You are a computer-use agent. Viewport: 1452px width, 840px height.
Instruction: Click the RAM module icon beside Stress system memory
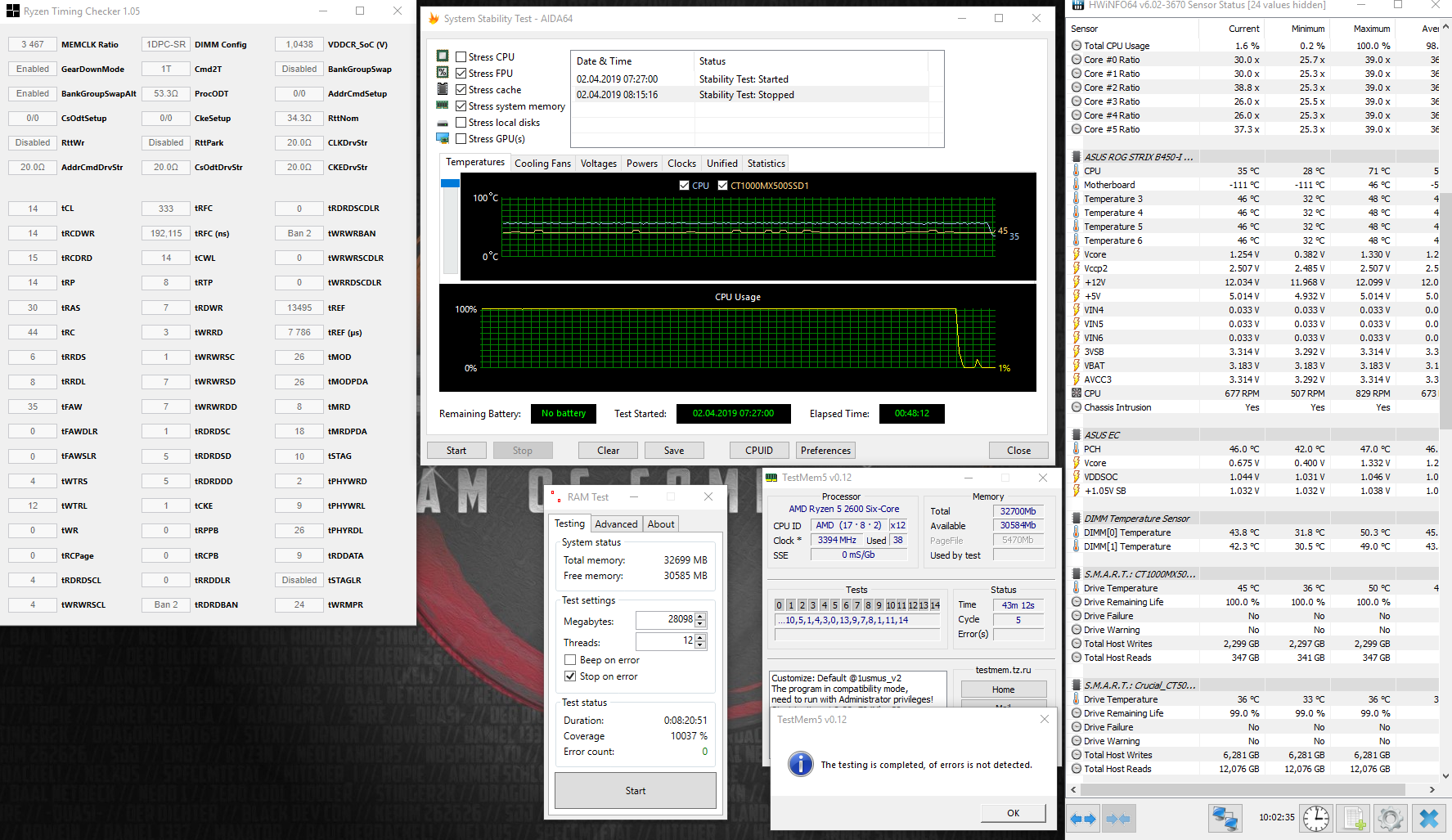443,106
